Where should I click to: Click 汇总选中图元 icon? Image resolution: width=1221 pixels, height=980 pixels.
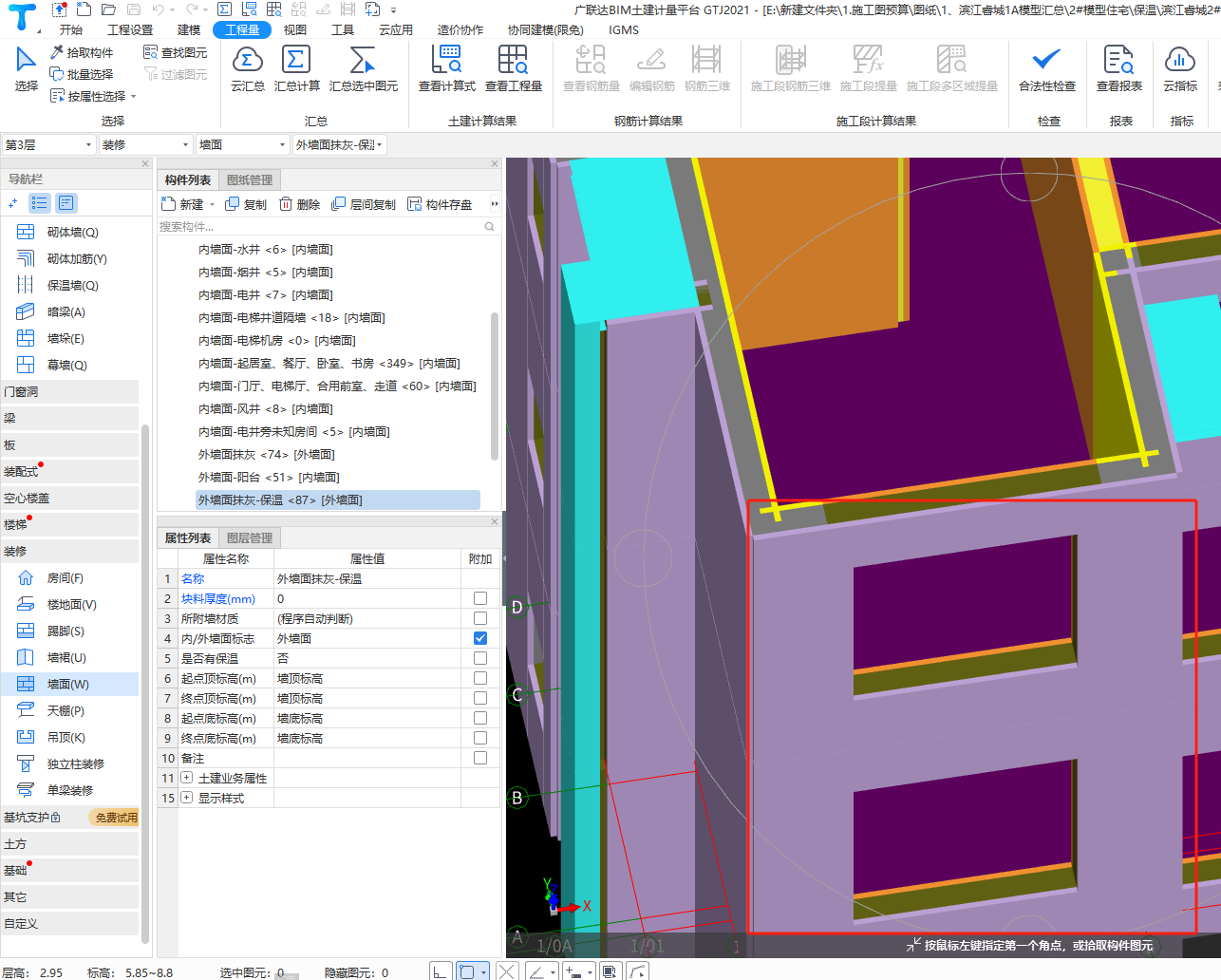tap(362, 61)
